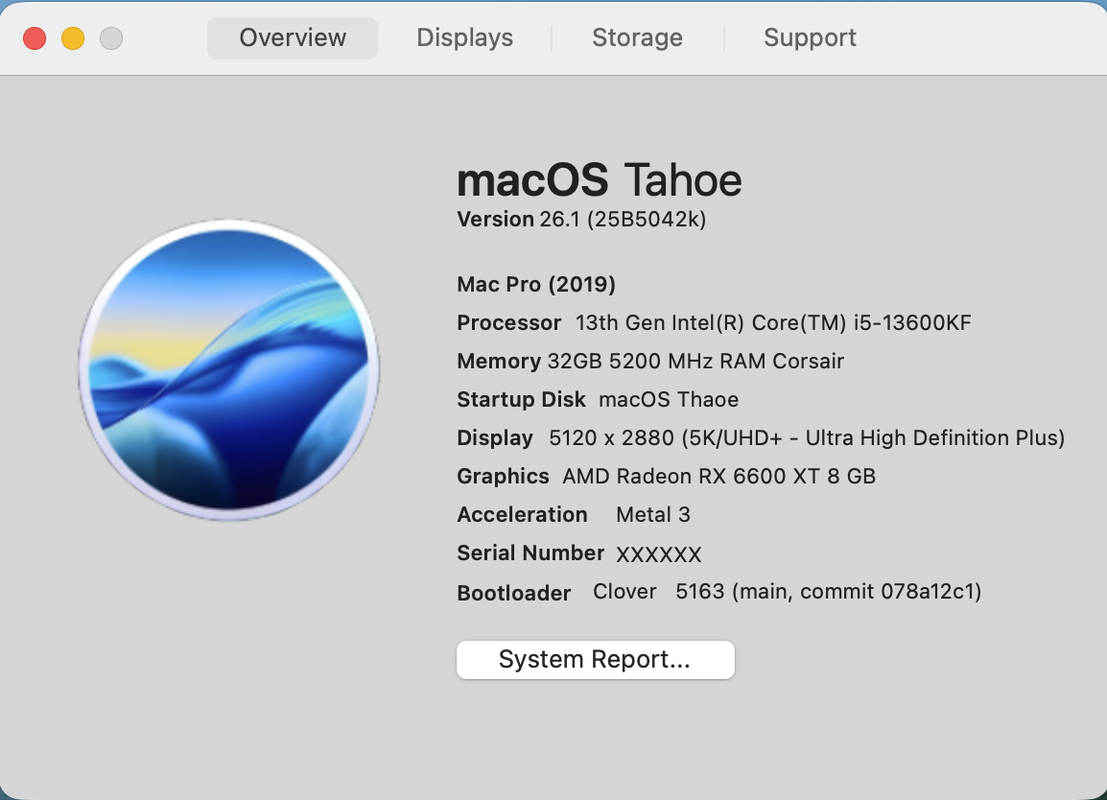Switch to the Displays tab
Image resolution: width=1107 pixels, height=800 pixels.
pyautogui.click(x=465, y=37)
